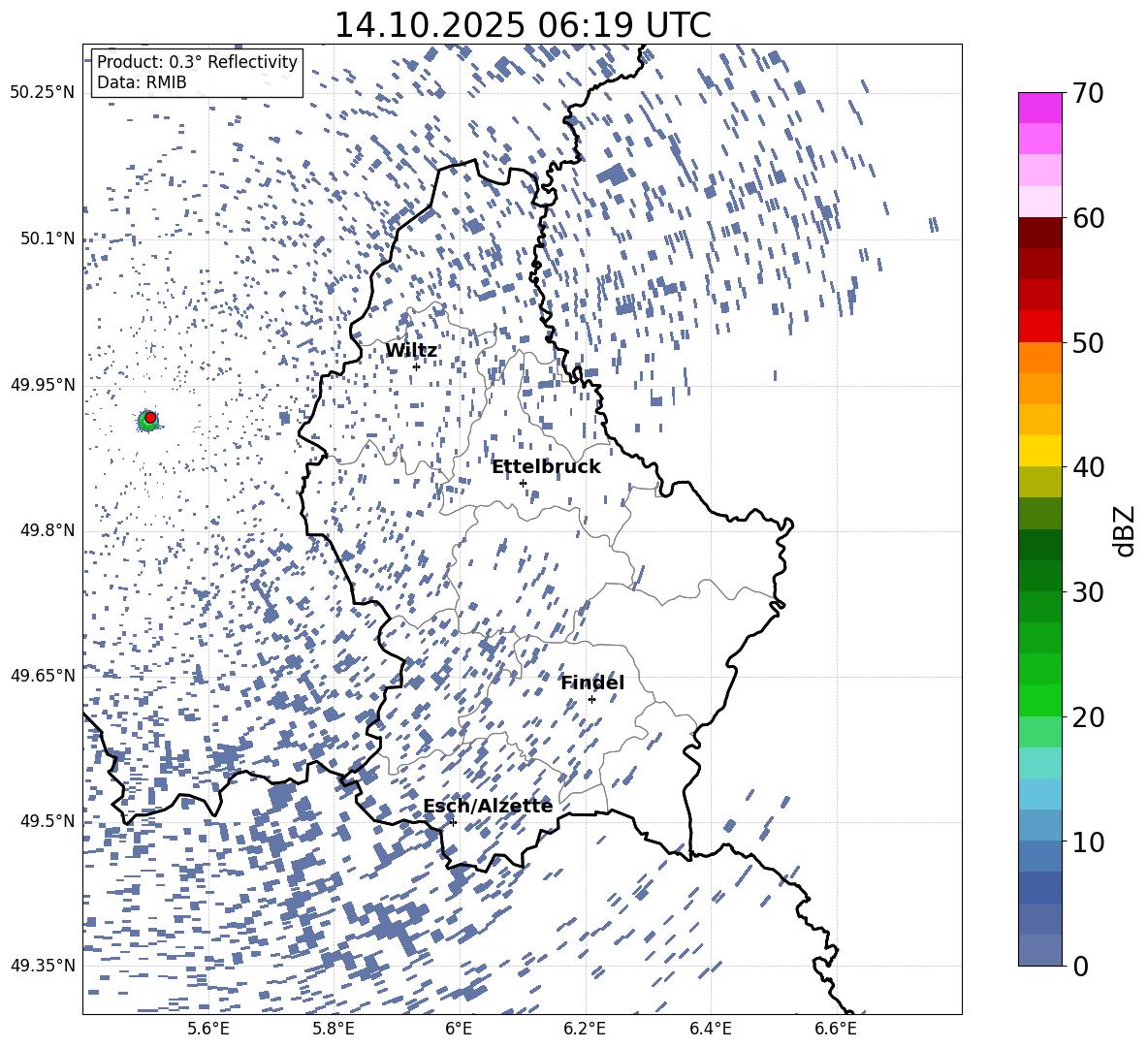Click the yellow color above 40 dBZ
Viewport: 1148px width, 1048px height.
click(x=1040, y=451)
